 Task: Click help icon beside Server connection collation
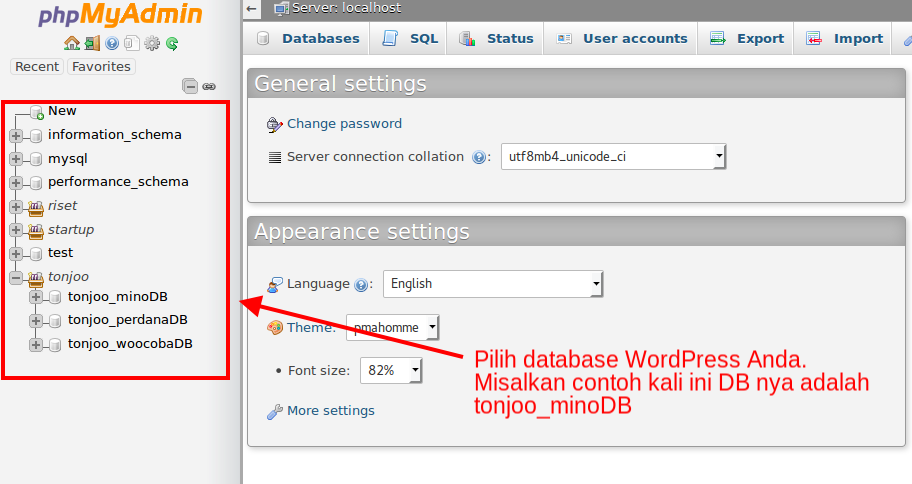(479, 157)
